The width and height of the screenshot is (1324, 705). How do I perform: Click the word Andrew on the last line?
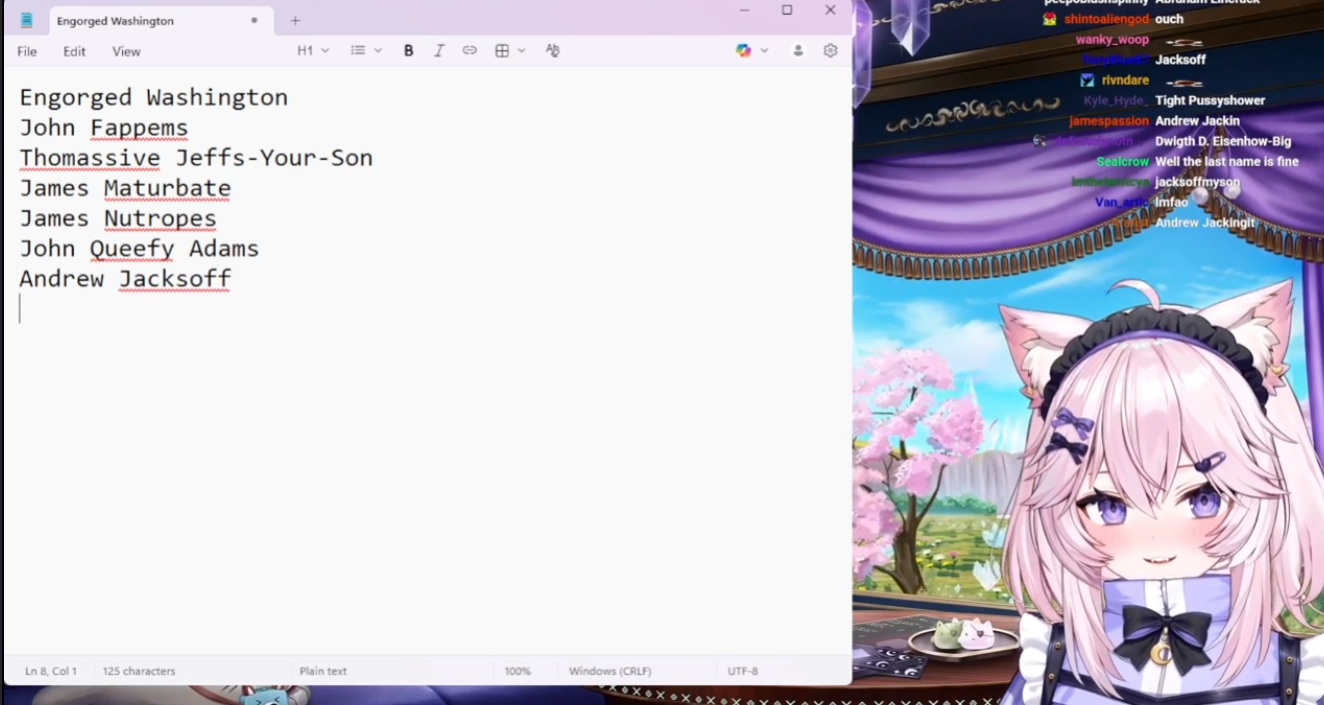pos(61,279)
